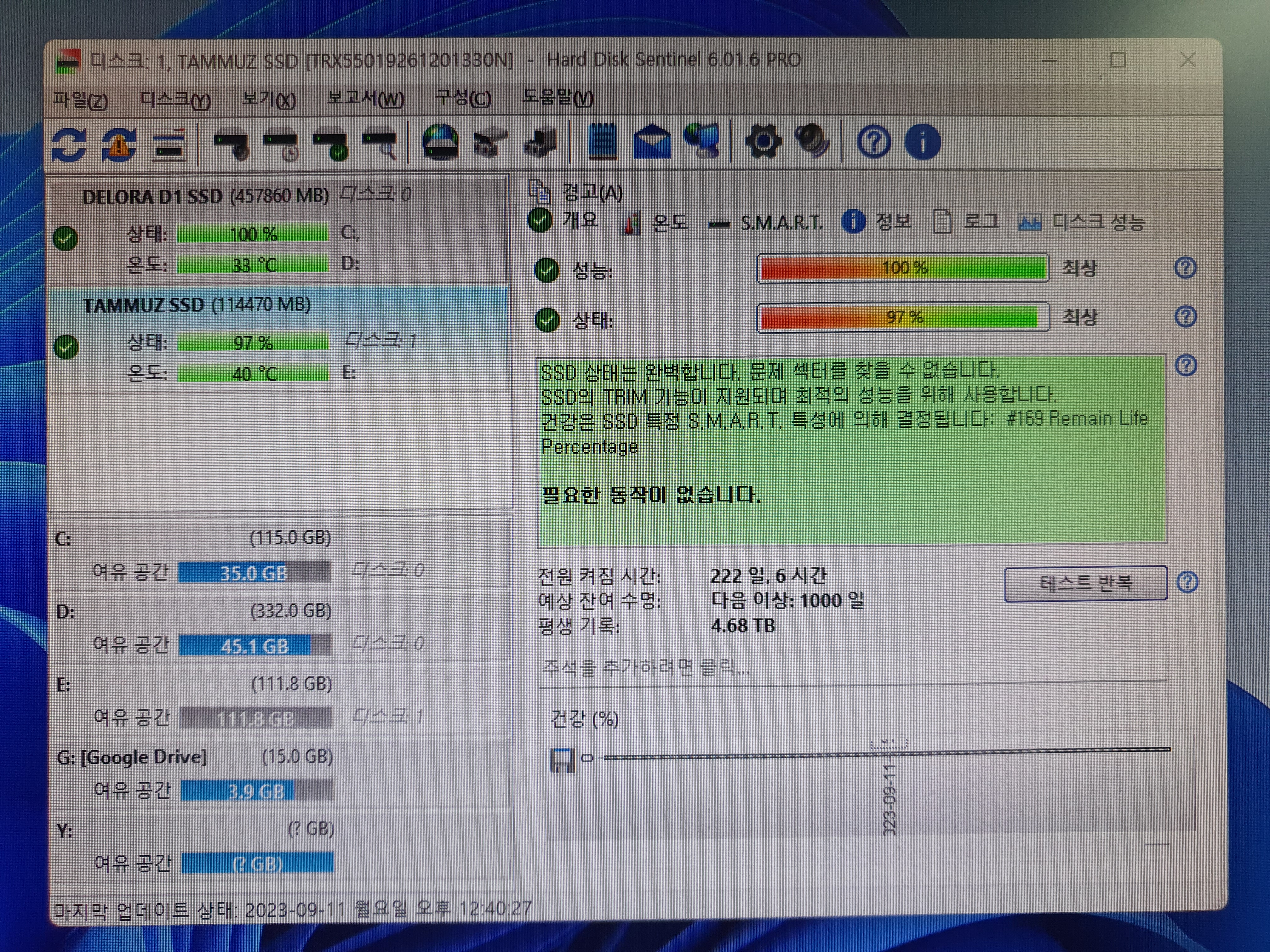Open the 디스크(Y) menu

pos(175,100)
